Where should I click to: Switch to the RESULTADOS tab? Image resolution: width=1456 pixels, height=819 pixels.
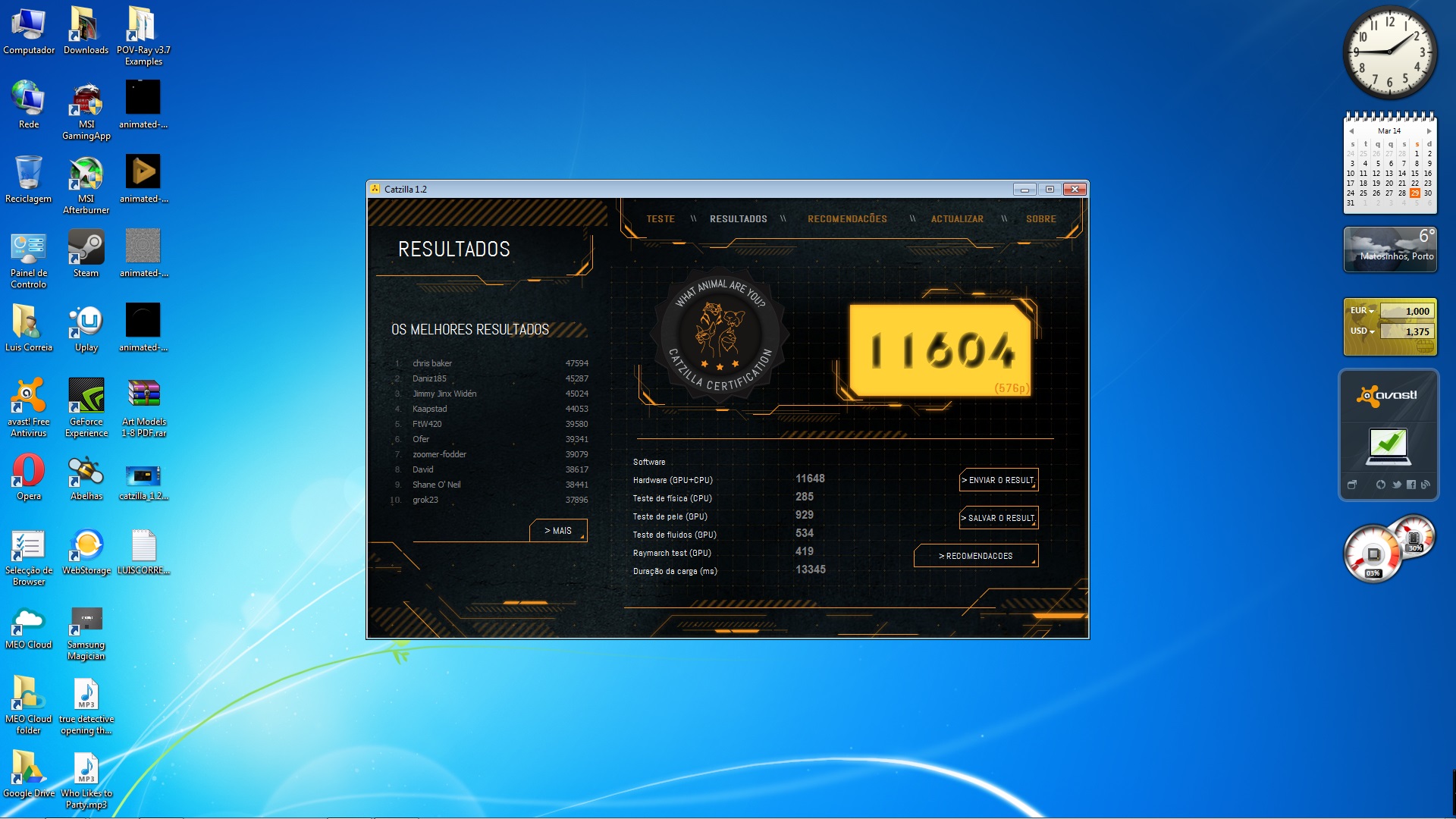[738, 218]
